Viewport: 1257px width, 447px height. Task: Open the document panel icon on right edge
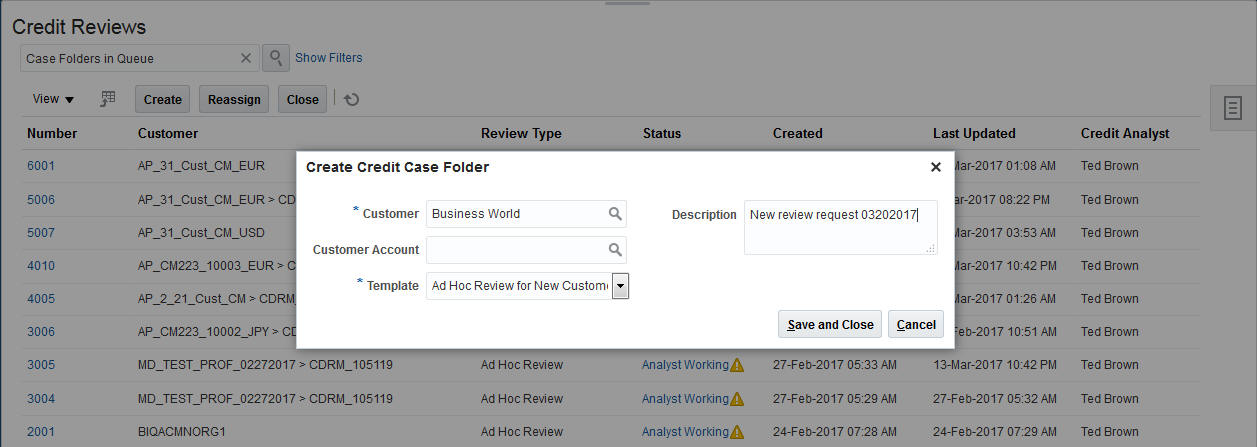tap(1233, 107)
